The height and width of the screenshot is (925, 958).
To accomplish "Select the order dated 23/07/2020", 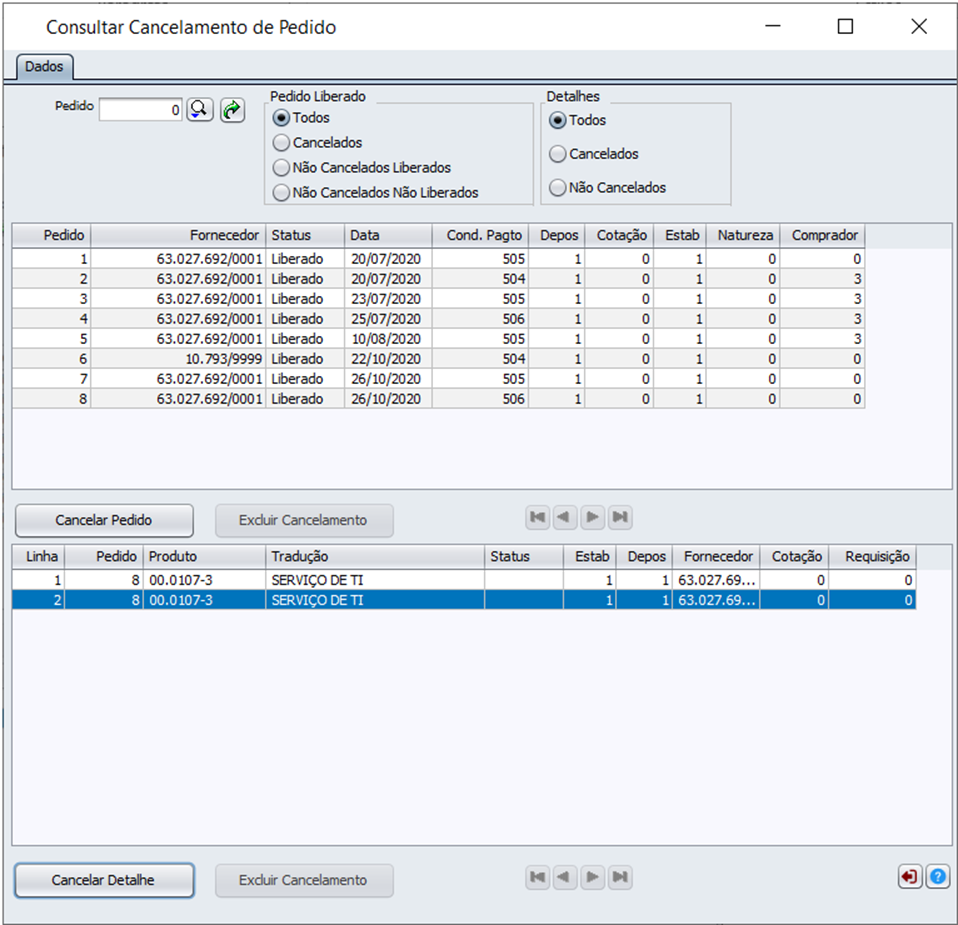I will coord(438,299).
